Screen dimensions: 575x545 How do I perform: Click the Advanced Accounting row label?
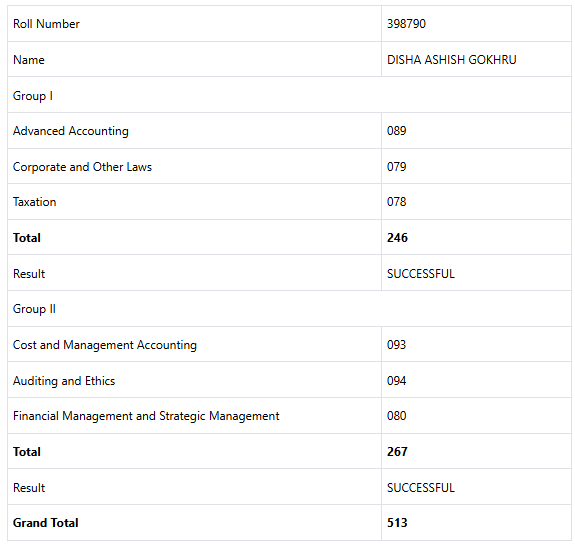[71, 131]
